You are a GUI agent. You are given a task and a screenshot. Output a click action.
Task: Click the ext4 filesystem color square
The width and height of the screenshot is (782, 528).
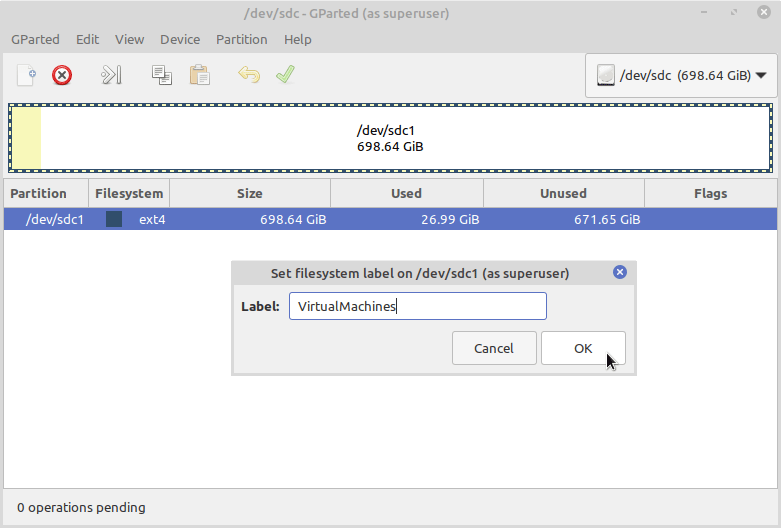point(114,219)
